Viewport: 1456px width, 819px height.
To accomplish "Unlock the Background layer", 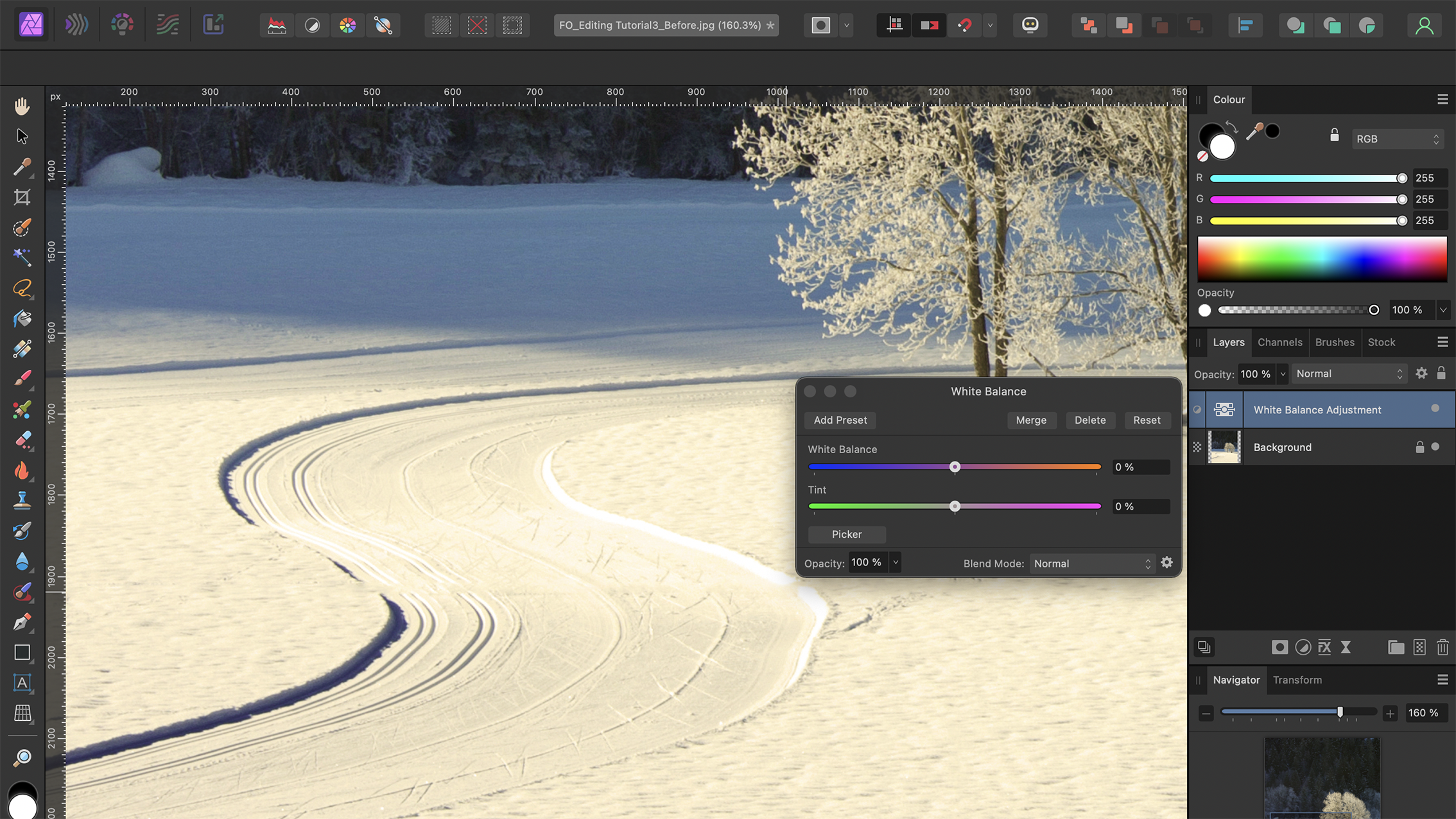I will pos(1420,447).
